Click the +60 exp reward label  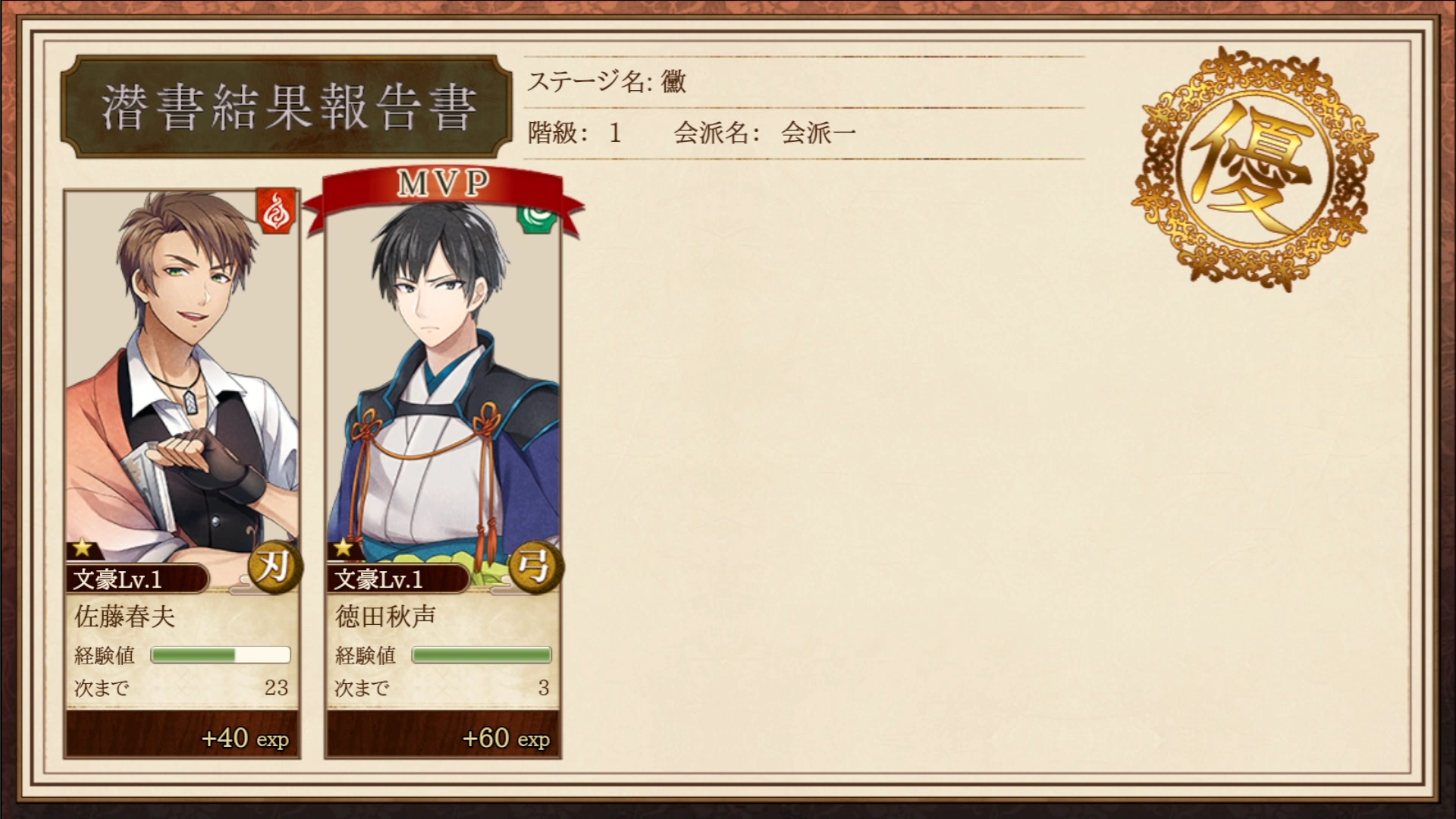coord(506,738)
